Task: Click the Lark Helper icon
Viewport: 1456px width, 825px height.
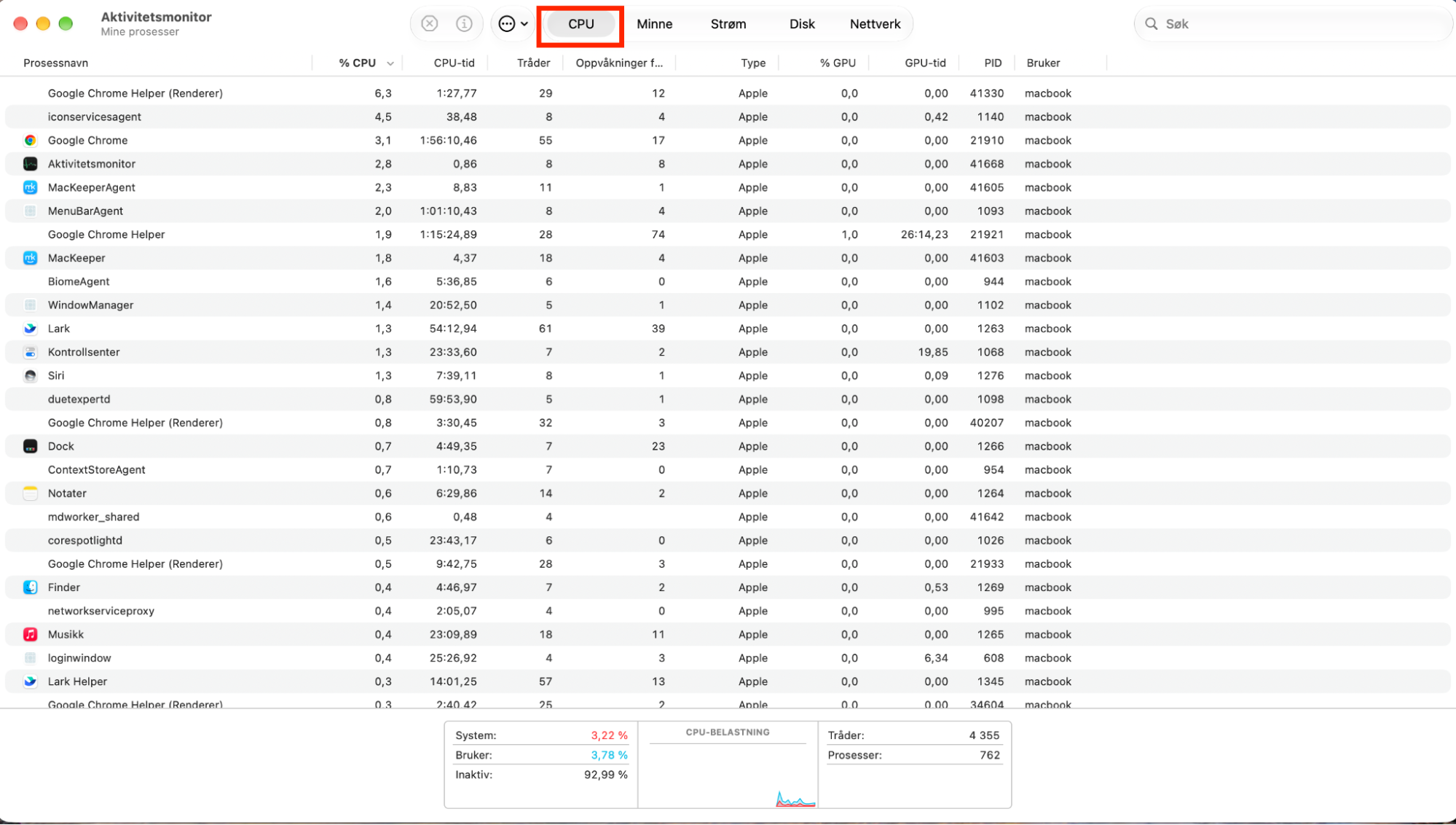Action: [30, 681]
